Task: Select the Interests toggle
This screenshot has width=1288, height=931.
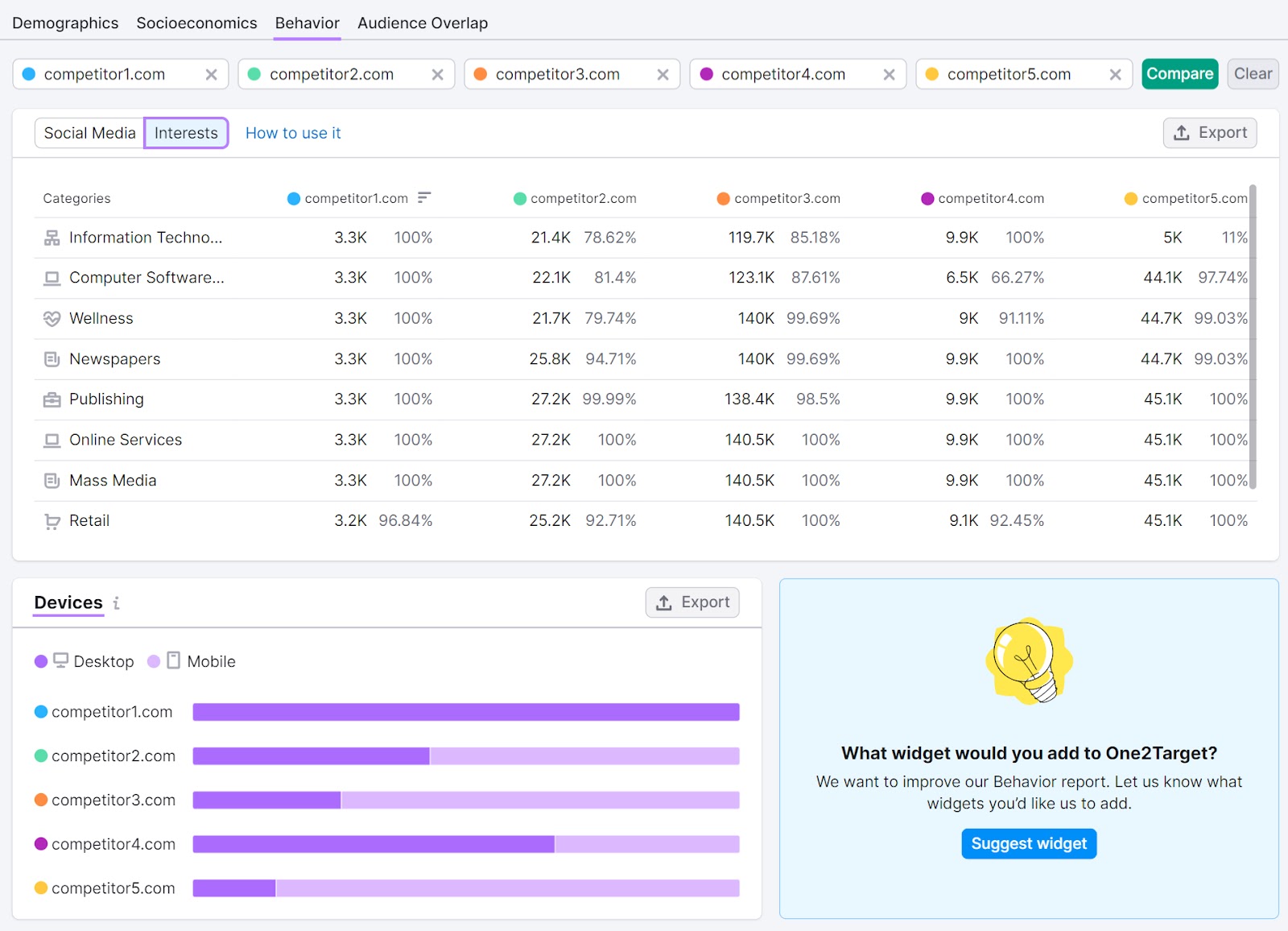Action: pos(186,133)
